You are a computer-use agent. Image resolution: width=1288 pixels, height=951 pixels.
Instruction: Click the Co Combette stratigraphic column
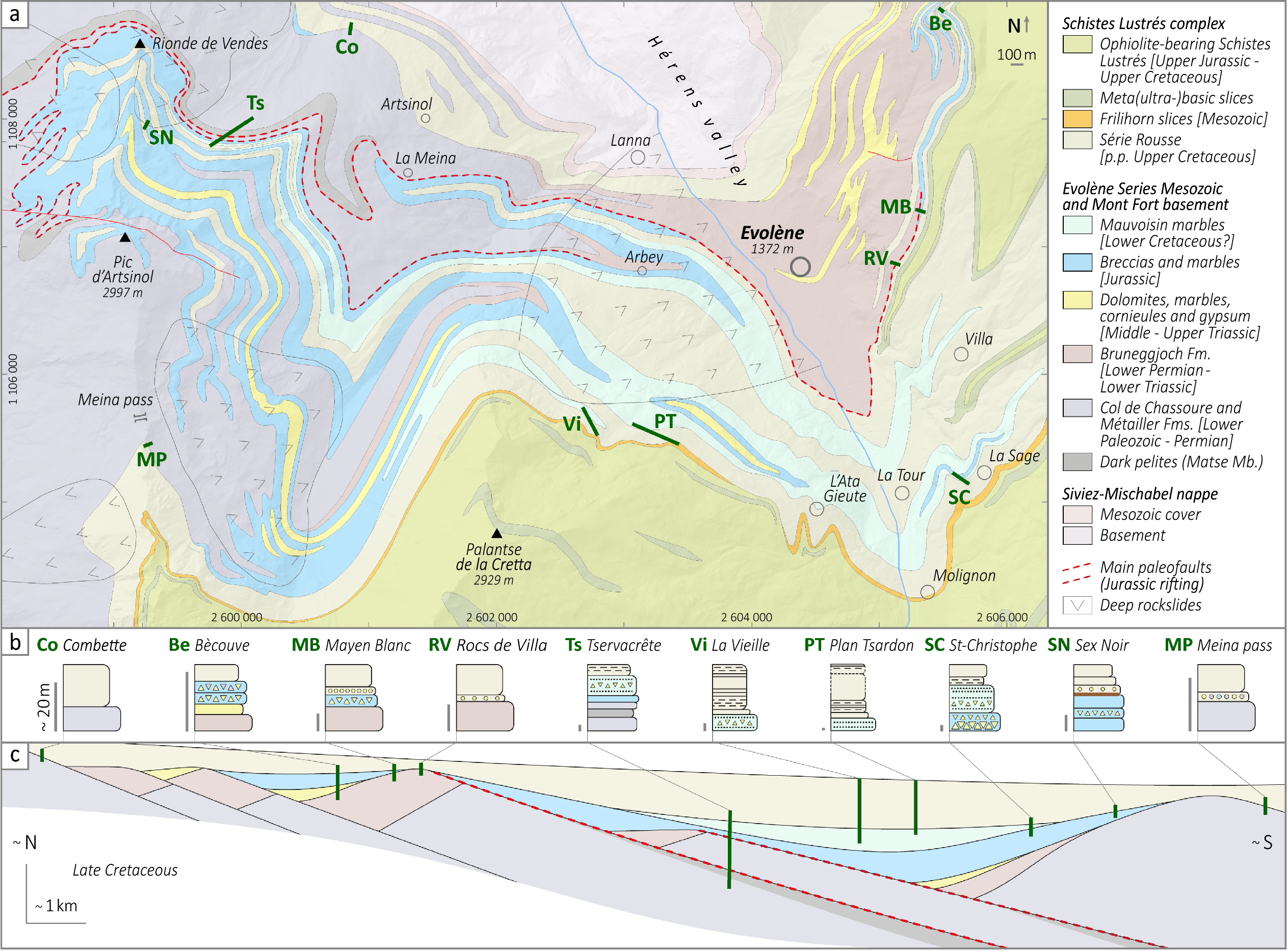tap(92, 698)
